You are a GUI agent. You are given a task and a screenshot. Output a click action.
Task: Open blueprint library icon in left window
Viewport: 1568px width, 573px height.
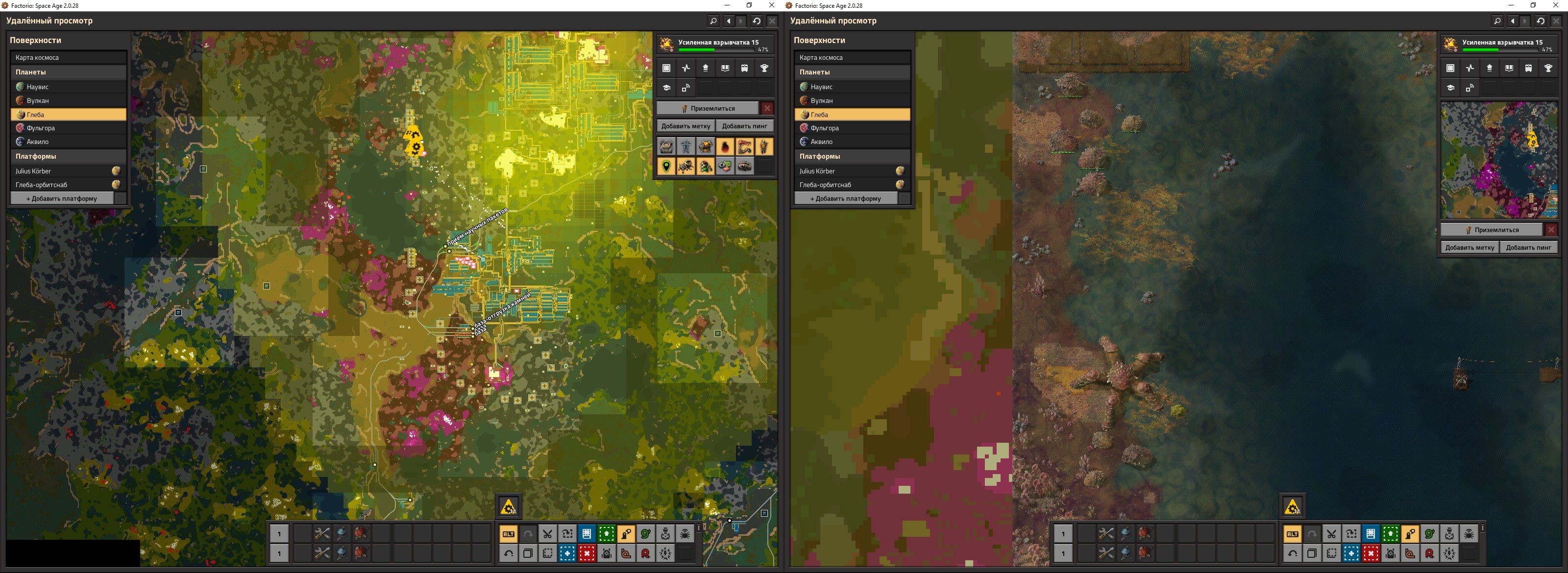(x=666, y=68)
